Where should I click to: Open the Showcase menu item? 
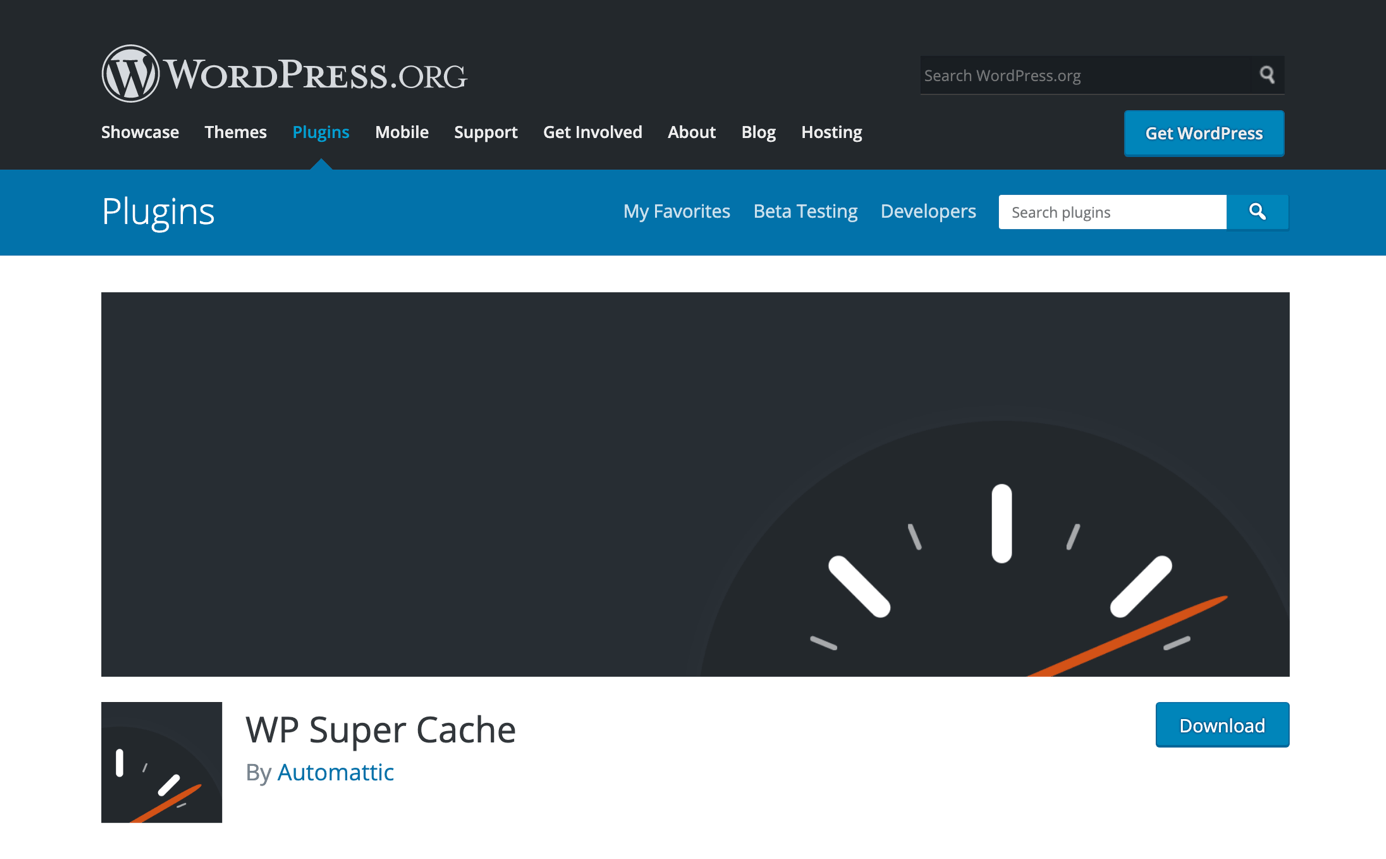[x=140, y=132]
